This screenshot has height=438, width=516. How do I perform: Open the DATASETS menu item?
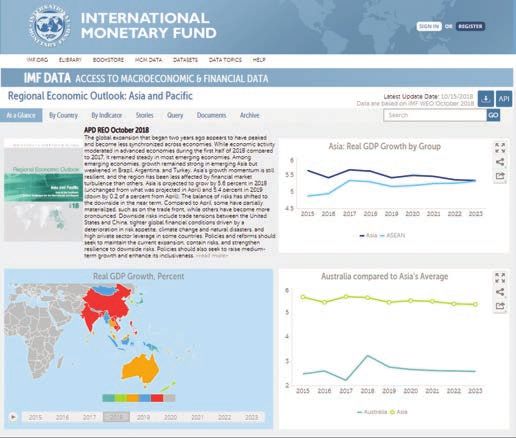click(185, 60)
